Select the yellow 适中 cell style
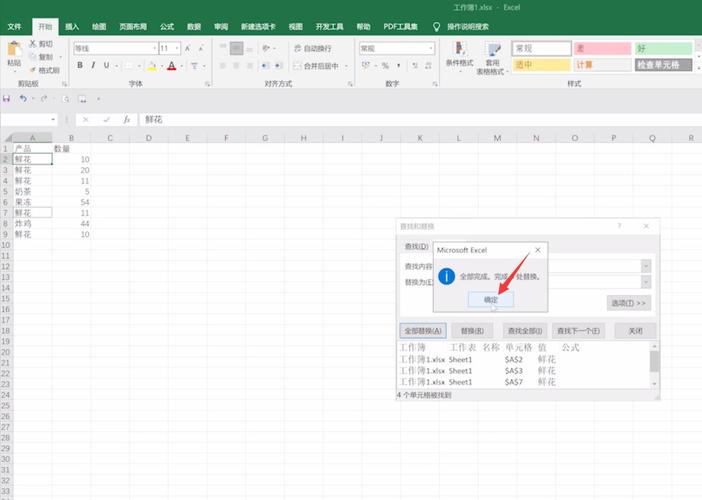 pyautogui.click(x=541, y=65)
